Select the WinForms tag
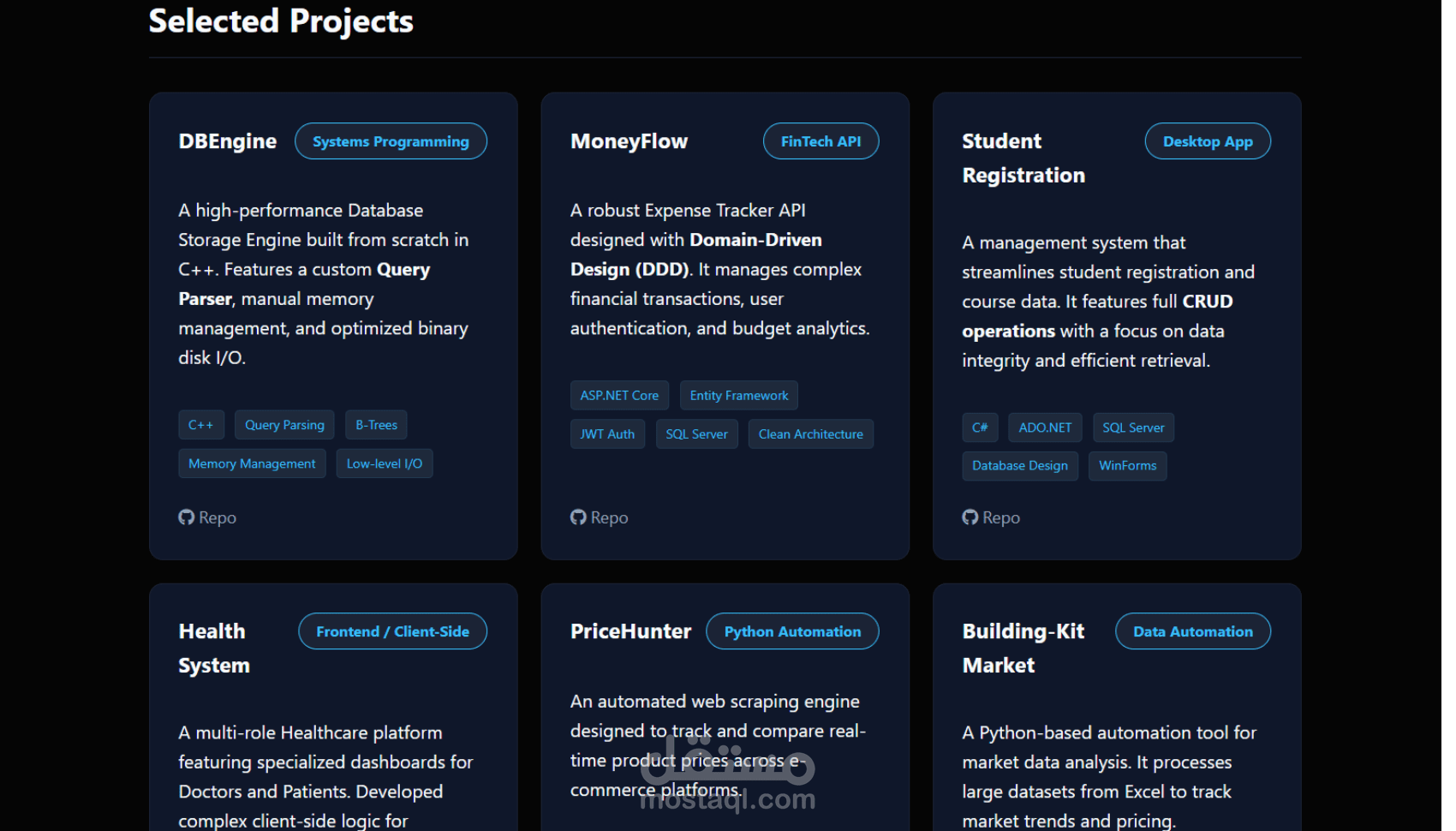Screen dimensions: 1456x831 [x=1127, y=466]
